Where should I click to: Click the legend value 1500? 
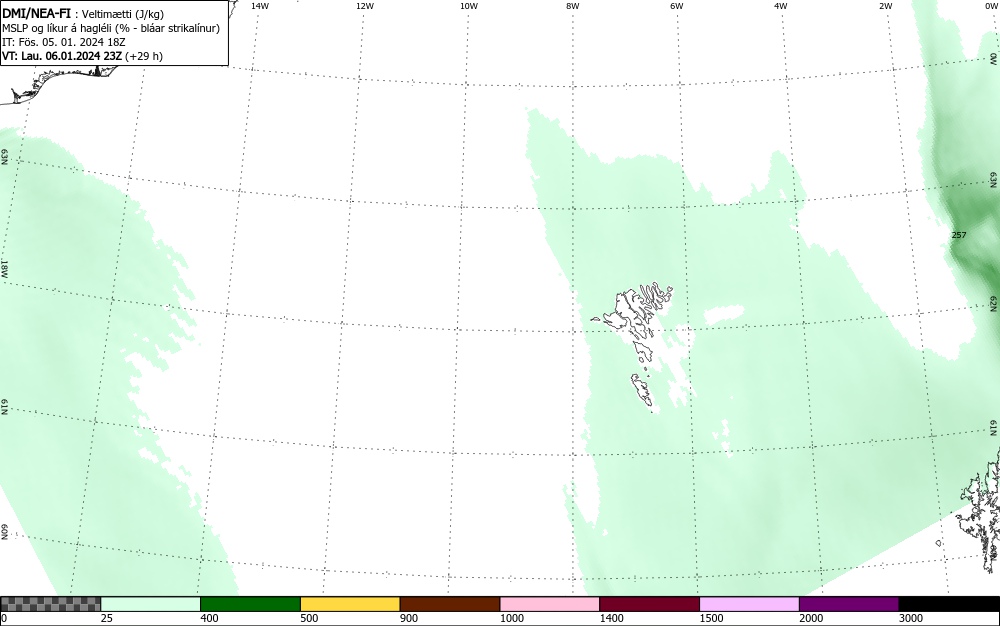[x=711, y=618]
